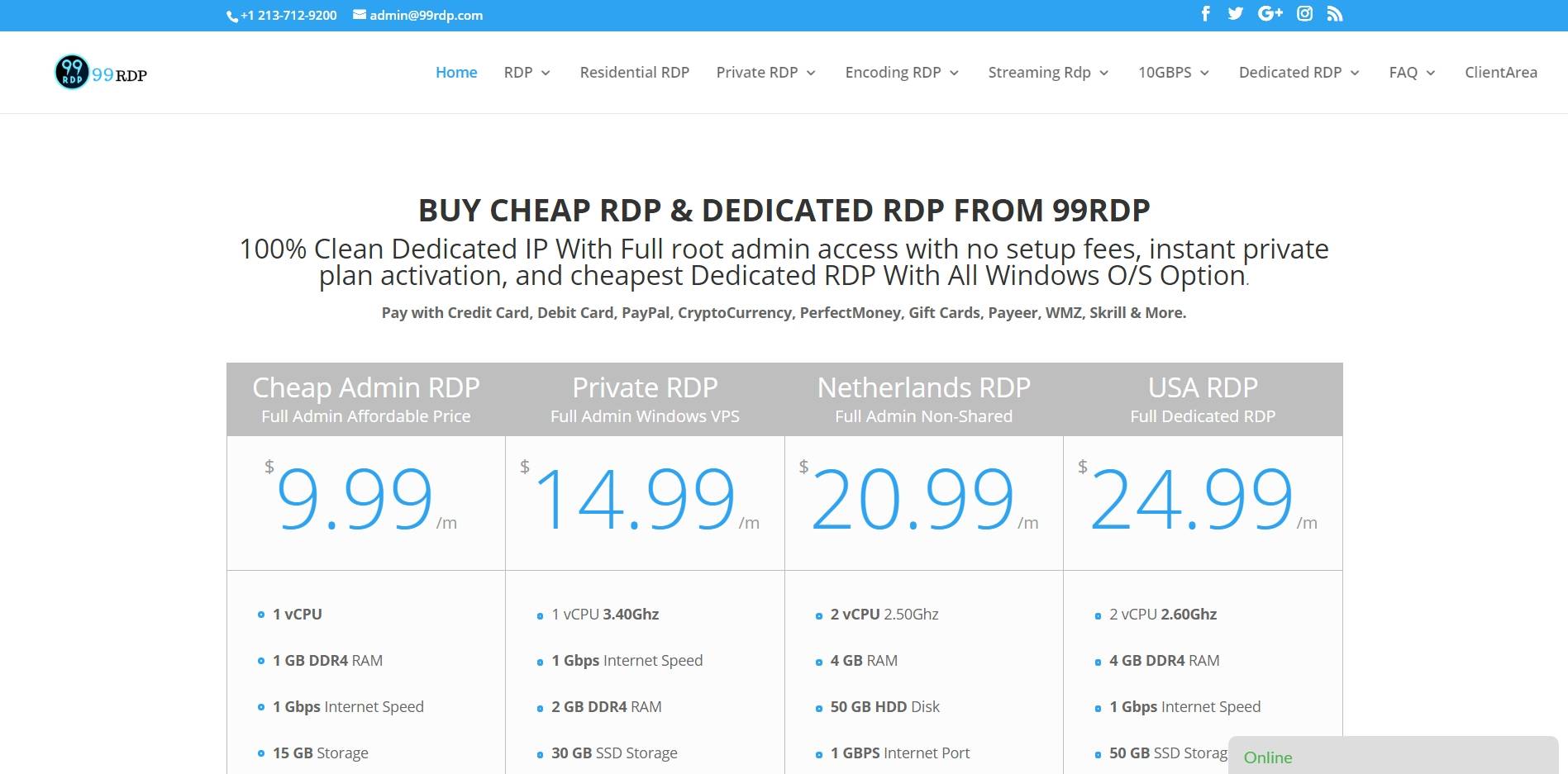
Task: Open Streaming Rdp menu item
Action: (x=1039, y=73)
